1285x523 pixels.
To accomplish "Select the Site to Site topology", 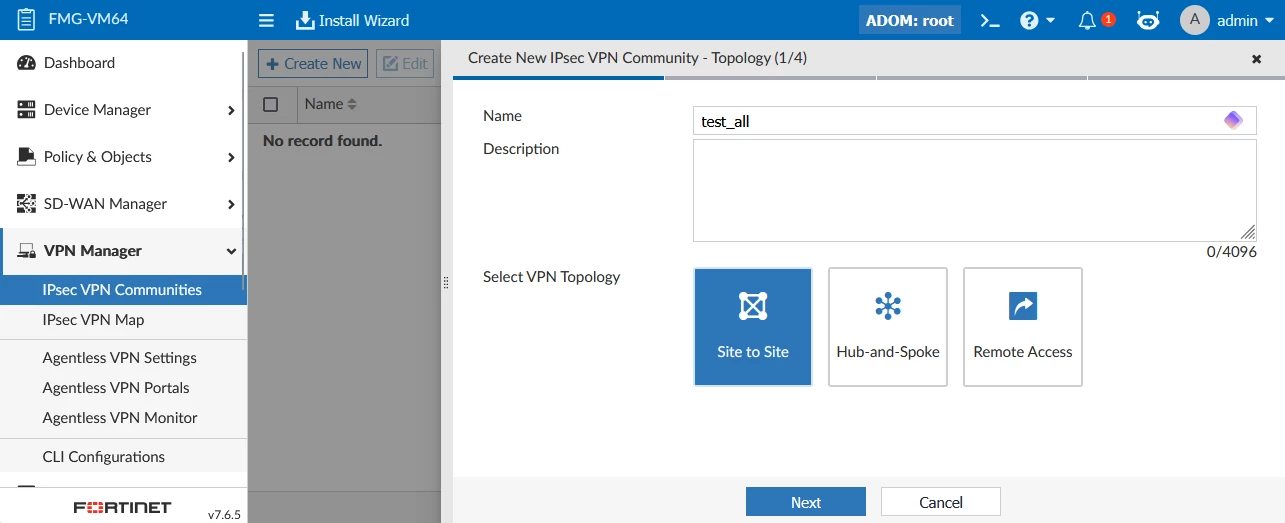I will click(753, 327).
